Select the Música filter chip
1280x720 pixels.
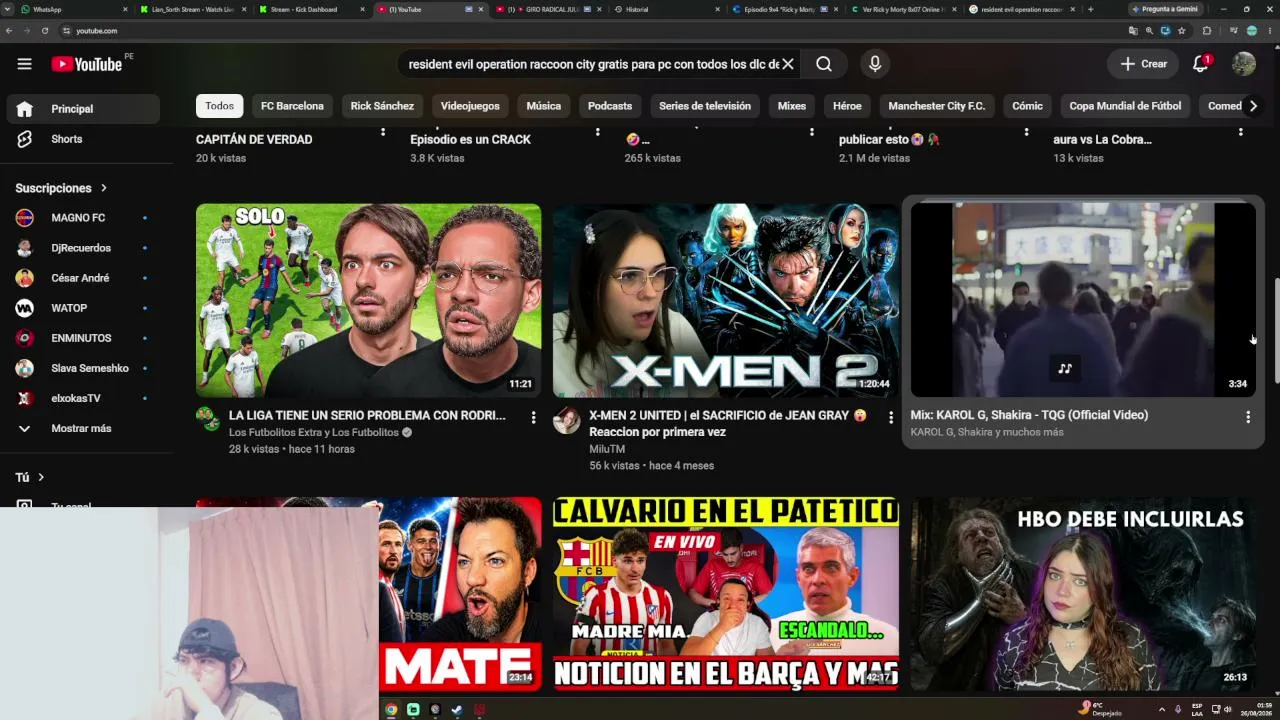544,106
